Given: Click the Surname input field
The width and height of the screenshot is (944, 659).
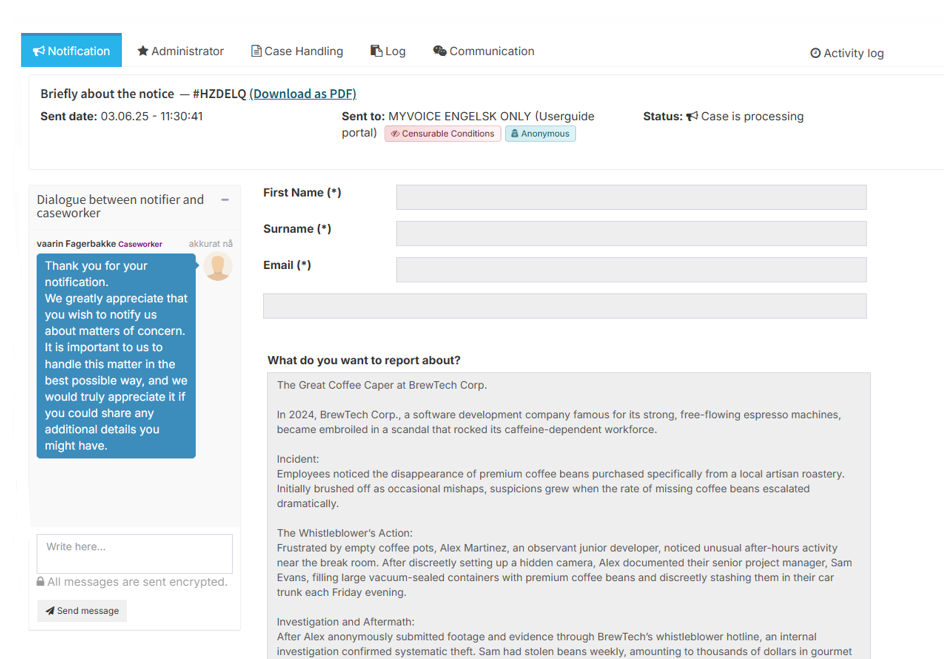Looking at the screenshot, I should pos(631,233).
